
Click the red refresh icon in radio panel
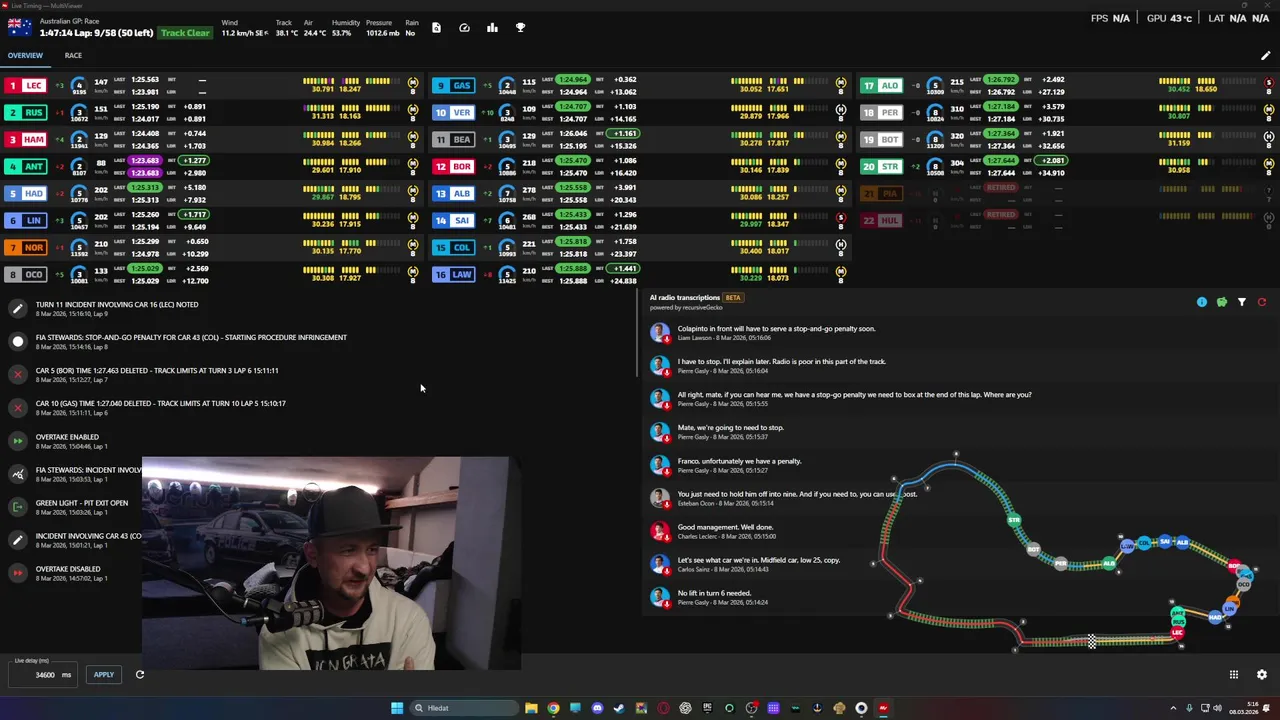pos(1262,302)
